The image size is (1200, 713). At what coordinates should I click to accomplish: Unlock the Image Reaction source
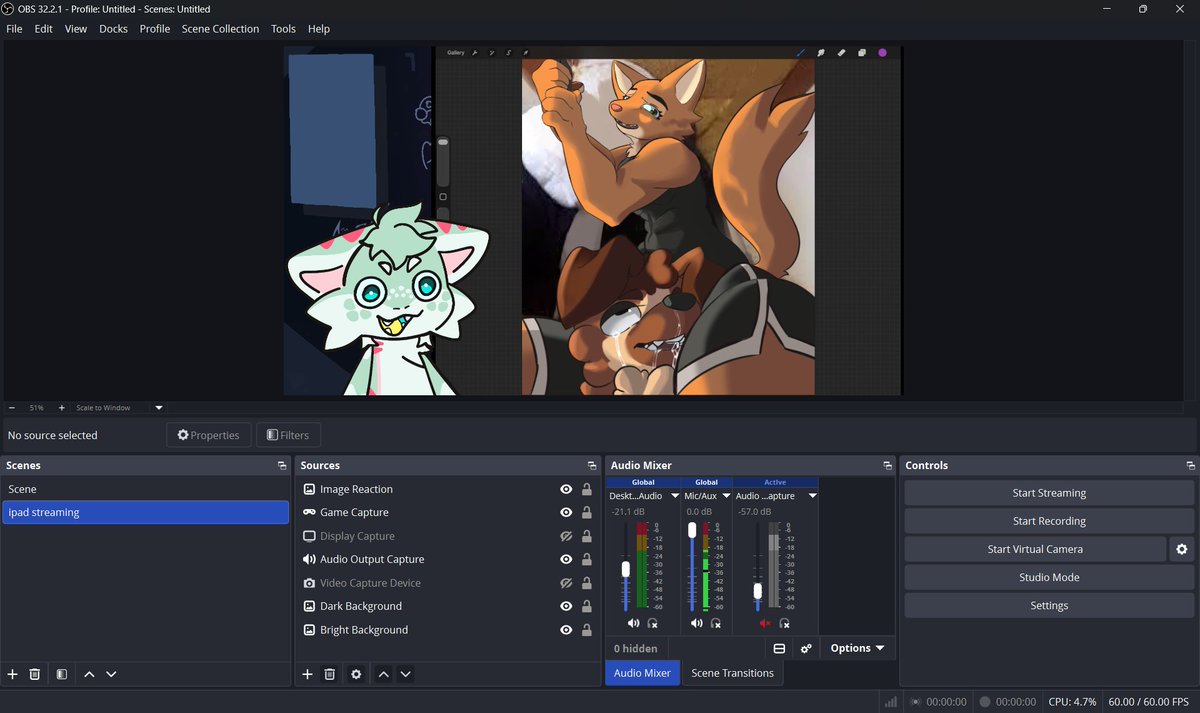[587, 489]
